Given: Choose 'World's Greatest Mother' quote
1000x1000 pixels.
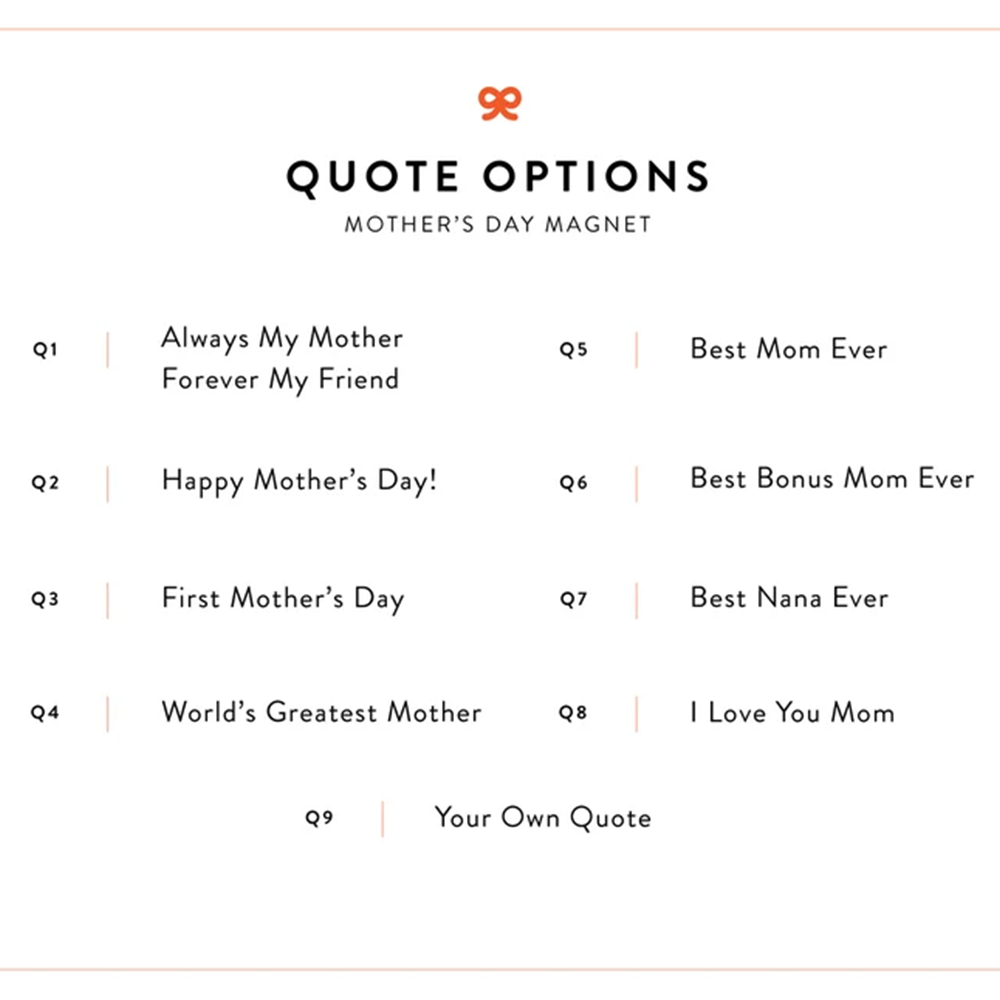Looking at the screenshot, I should click(x=321, y=712).
